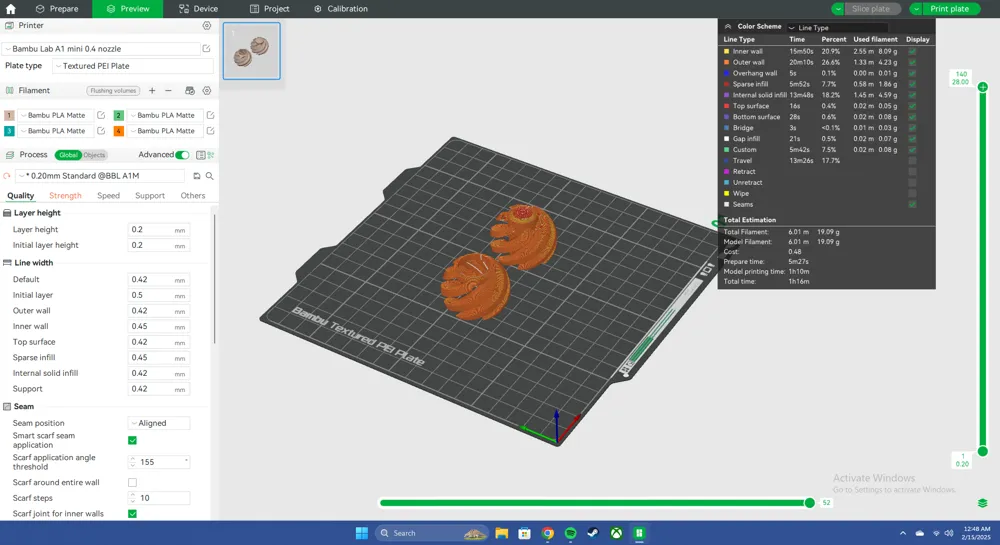
Task: Open Slice plate dropdown arrow
Action: (838, 9)
